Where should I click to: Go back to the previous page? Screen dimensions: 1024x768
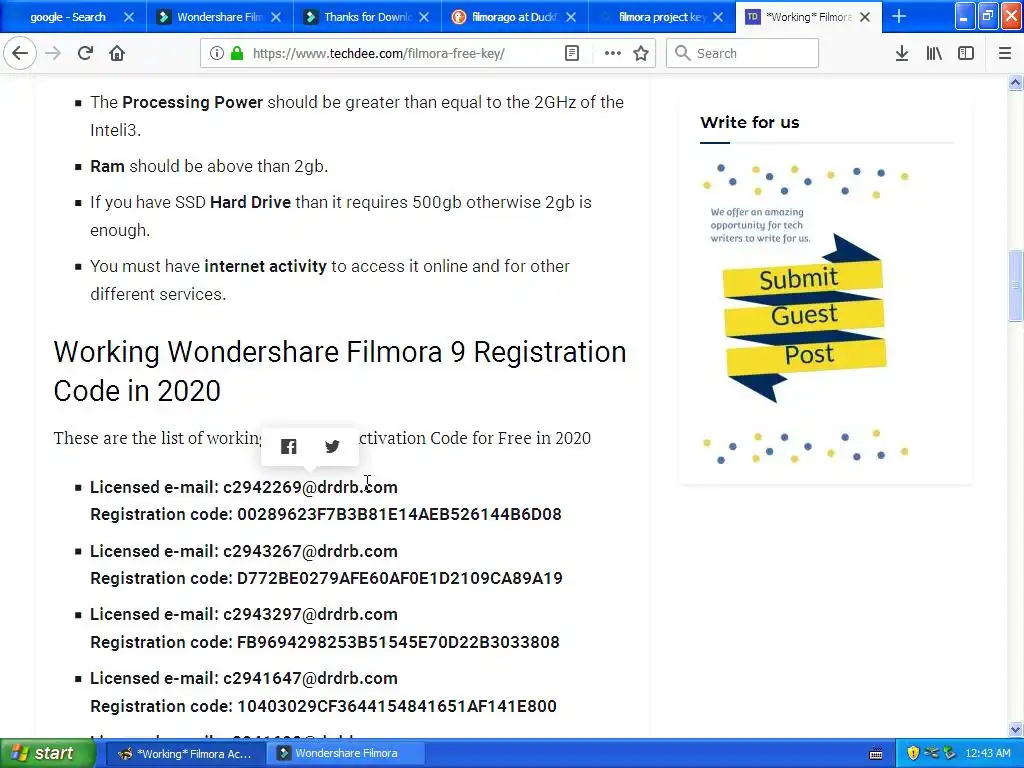[x=20, y=53]
